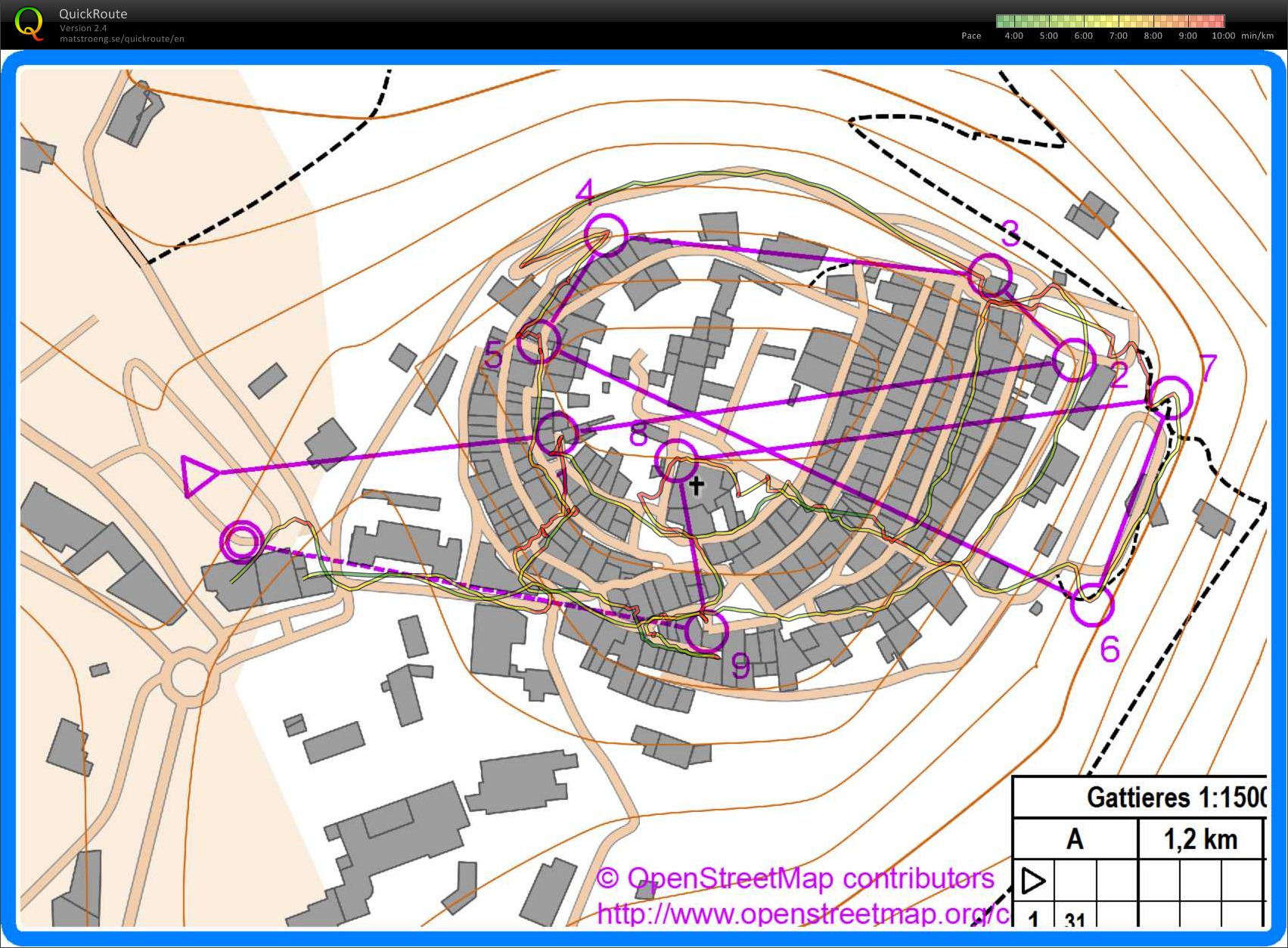Click the 9:00 pace legend value
Image resolution: width=1288 pixels, height=948 pixels.
tap(1187, 36)
